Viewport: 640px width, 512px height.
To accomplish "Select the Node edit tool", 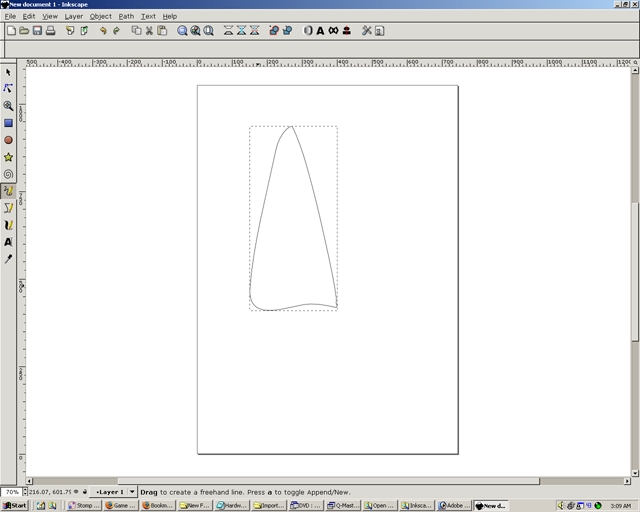I will (x=8, y=88).
